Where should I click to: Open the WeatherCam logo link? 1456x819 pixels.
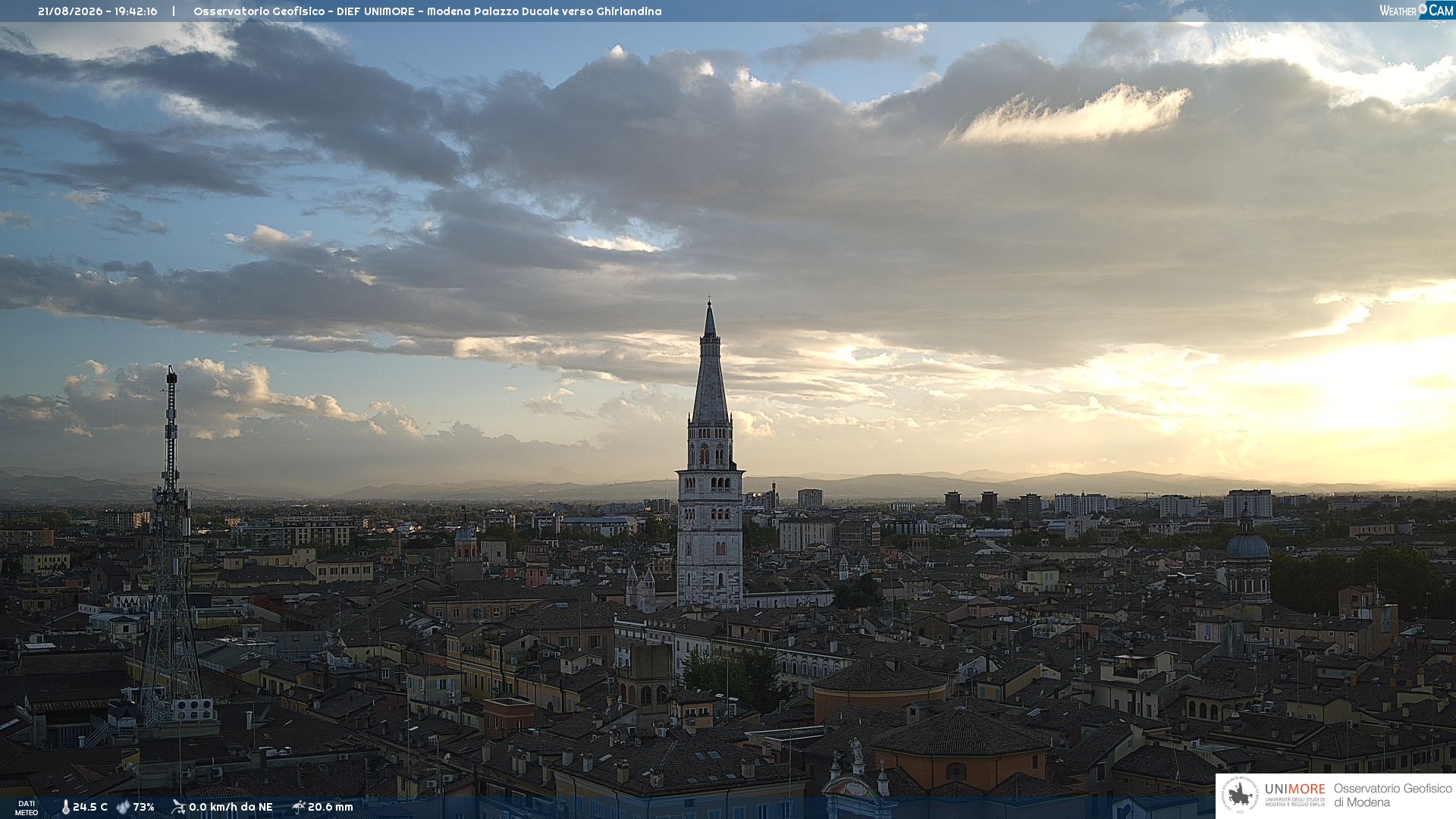coord(1417,11)
